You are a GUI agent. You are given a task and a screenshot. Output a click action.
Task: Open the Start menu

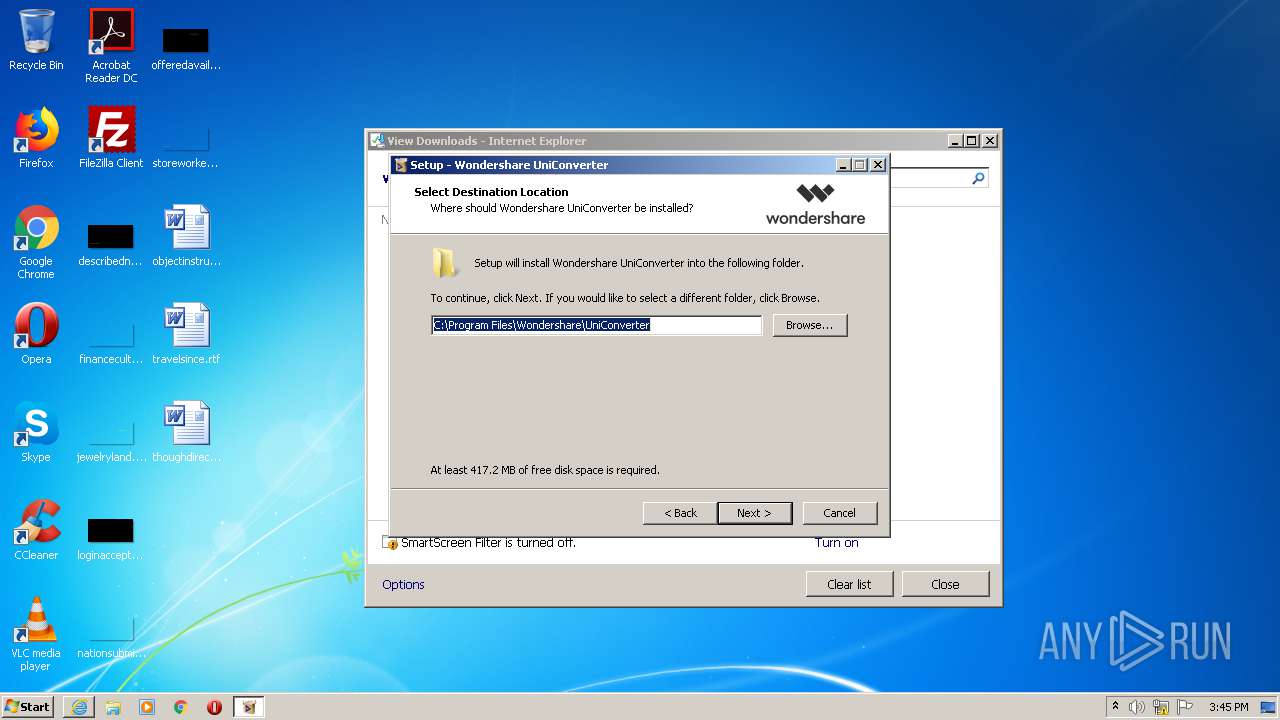coord(28,707)
